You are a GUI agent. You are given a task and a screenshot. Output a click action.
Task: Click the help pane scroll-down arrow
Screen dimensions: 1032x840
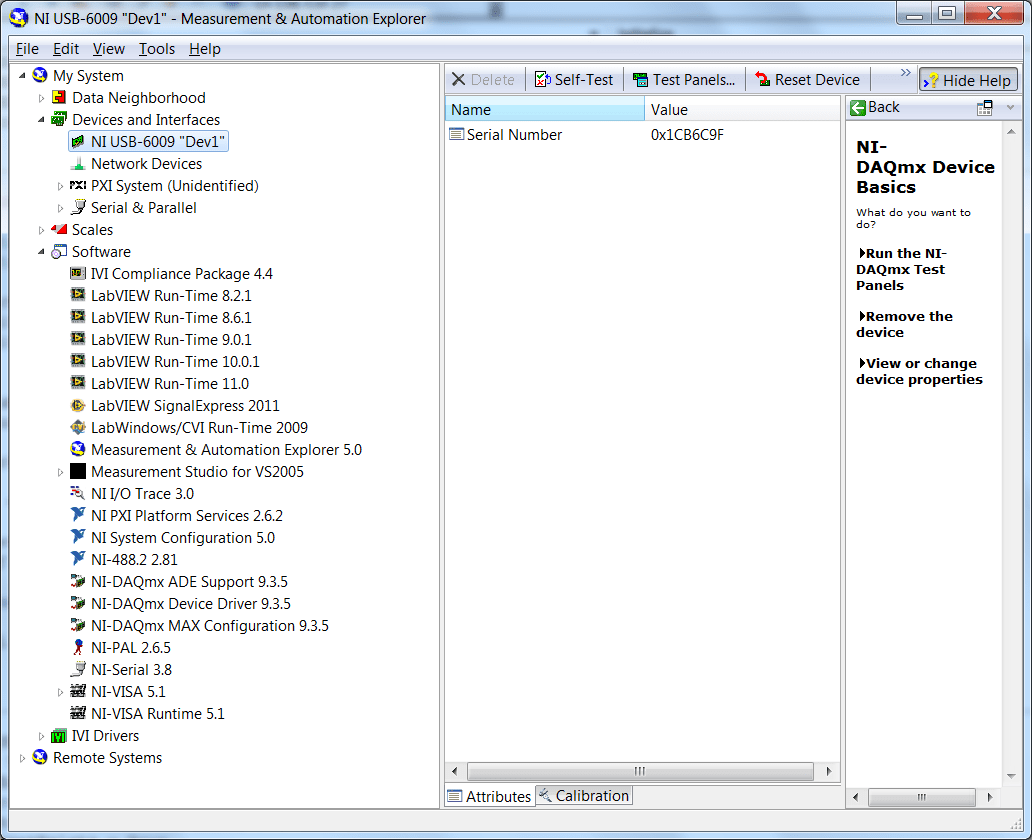[x=1011, y=776]
